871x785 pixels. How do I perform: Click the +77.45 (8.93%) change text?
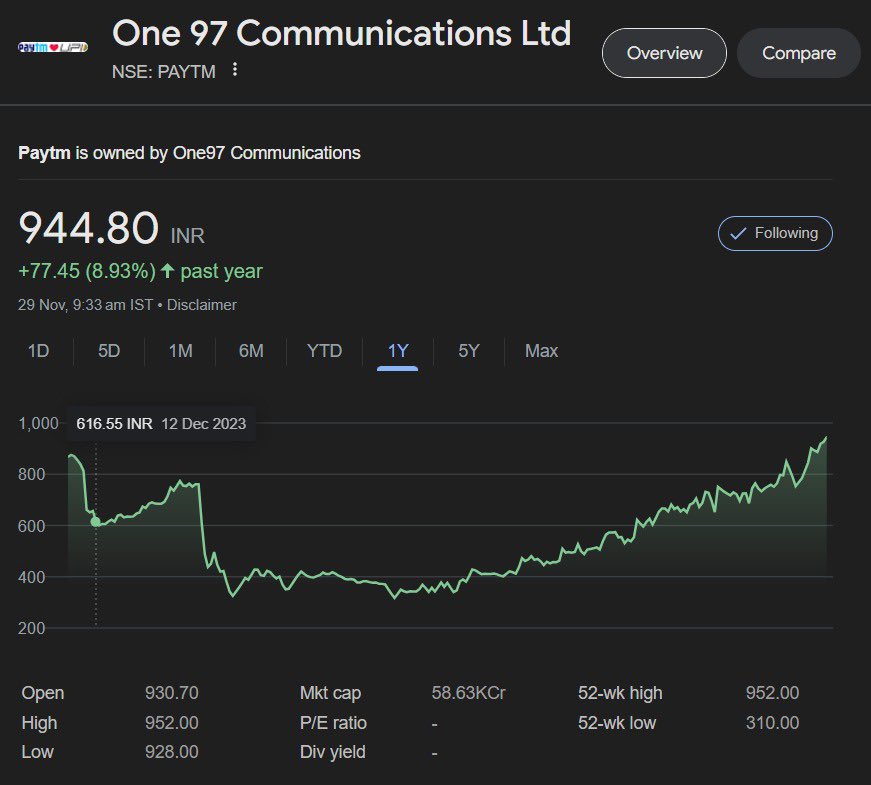click(87, 271)
